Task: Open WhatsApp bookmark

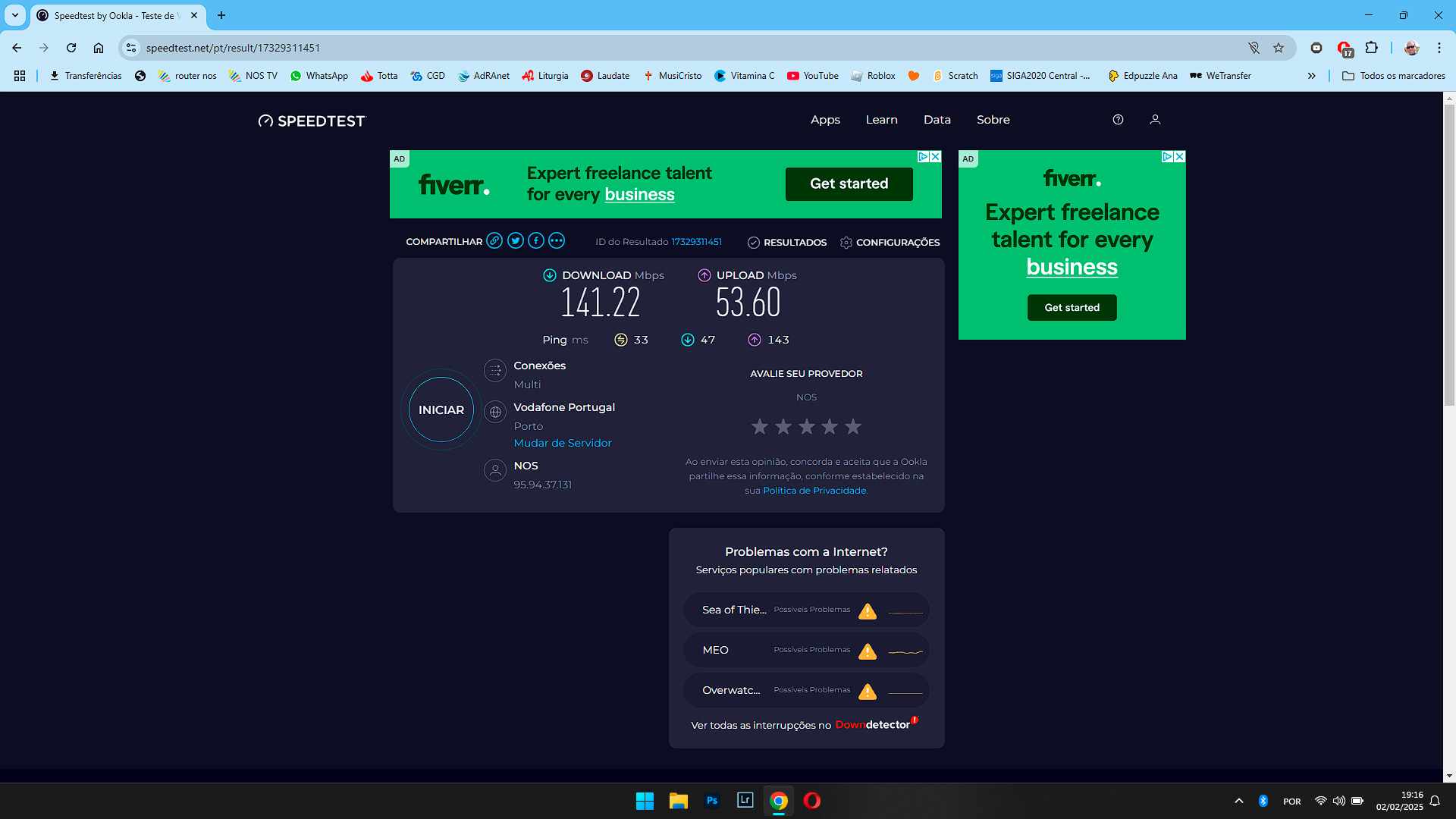Action: pos(319,76)
